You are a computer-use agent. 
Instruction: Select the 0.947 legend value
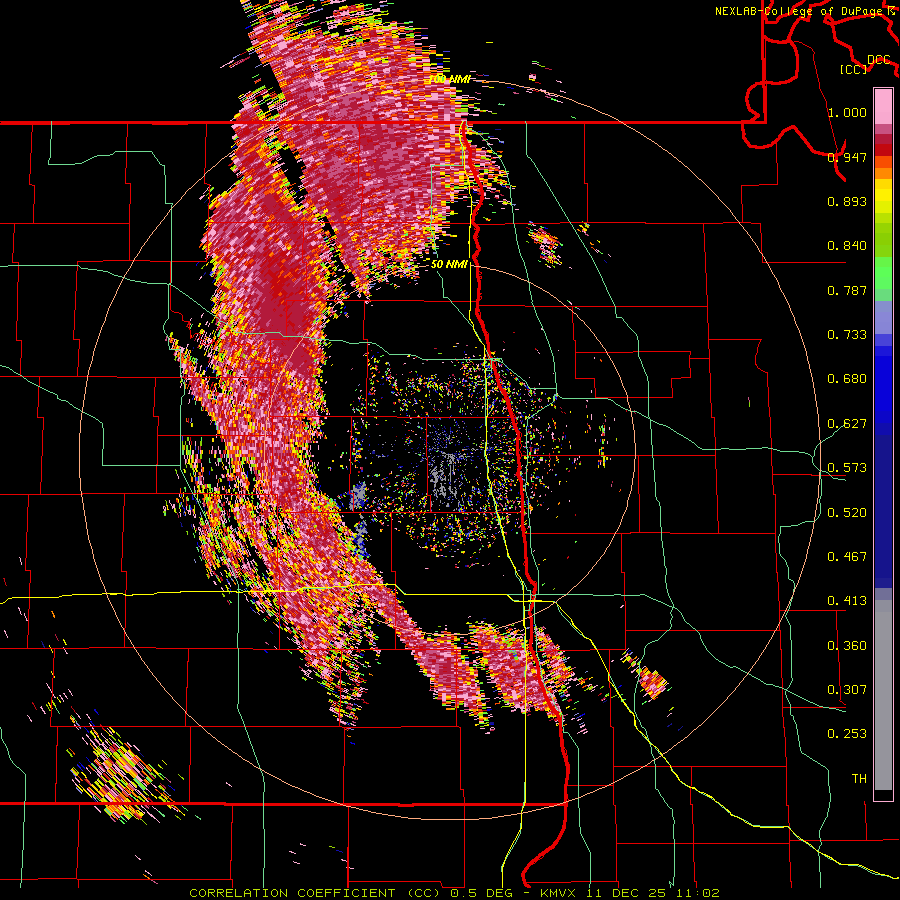pos(847,157)
